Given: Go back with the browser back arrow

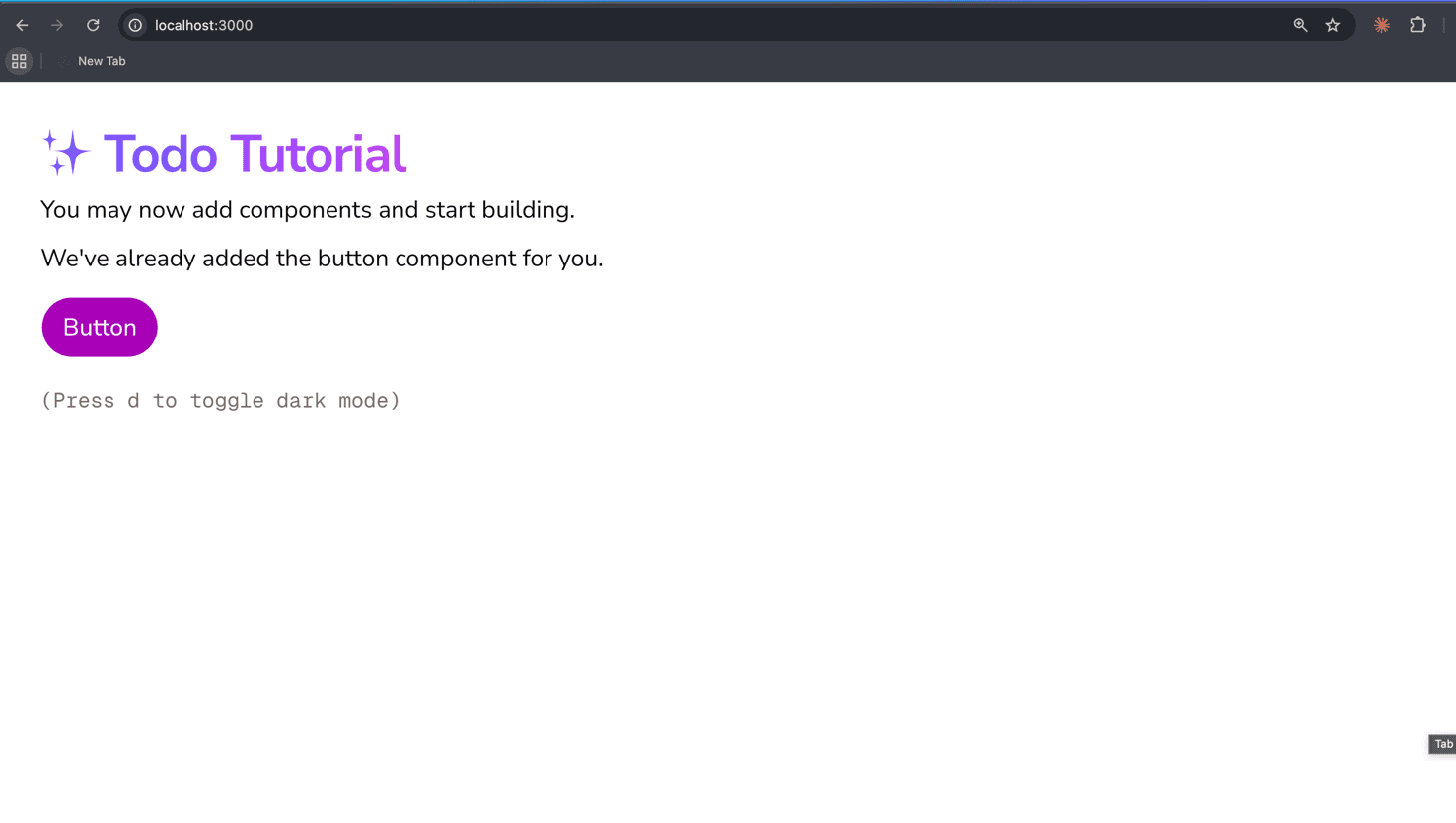Looking at the screenshot, I should 22,25.
